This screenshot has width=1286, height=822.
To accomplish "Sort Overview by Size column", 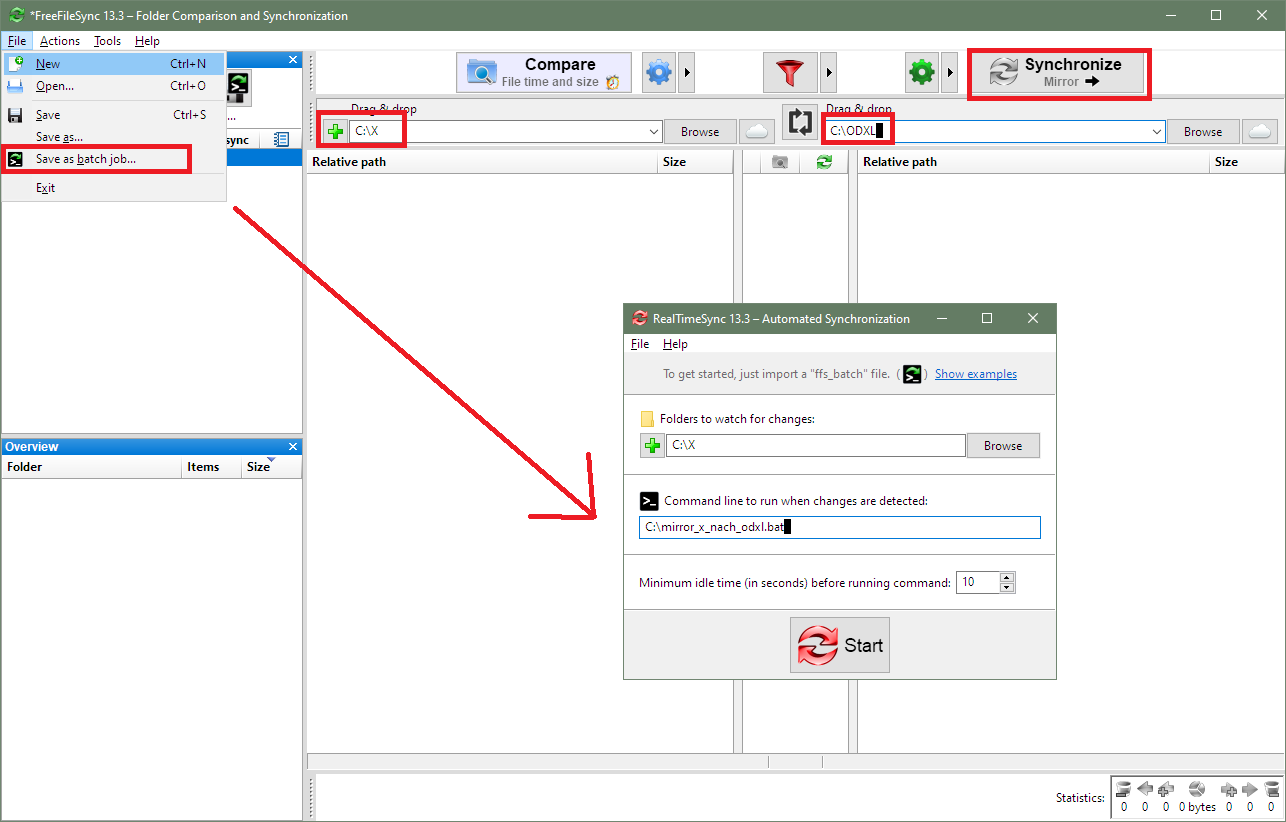I will click(x=271, y=467).
